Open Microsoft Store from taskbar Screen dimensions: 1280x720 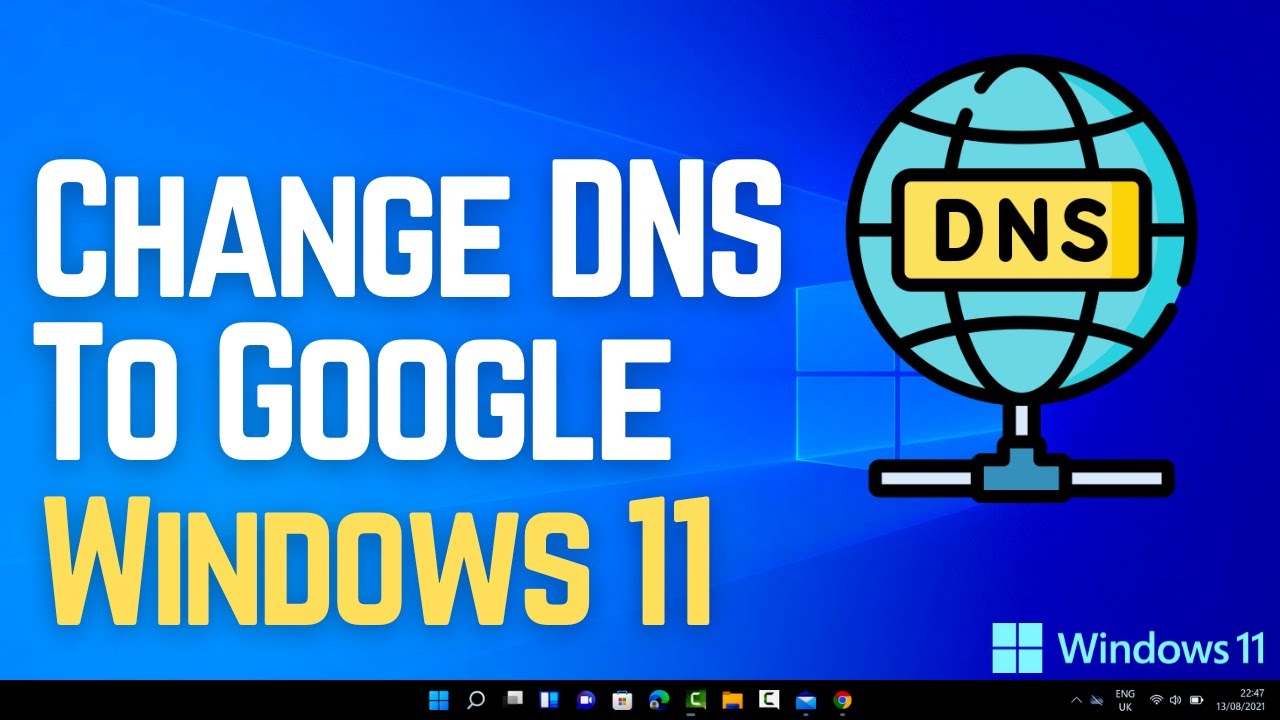click(x=622, y=700)
